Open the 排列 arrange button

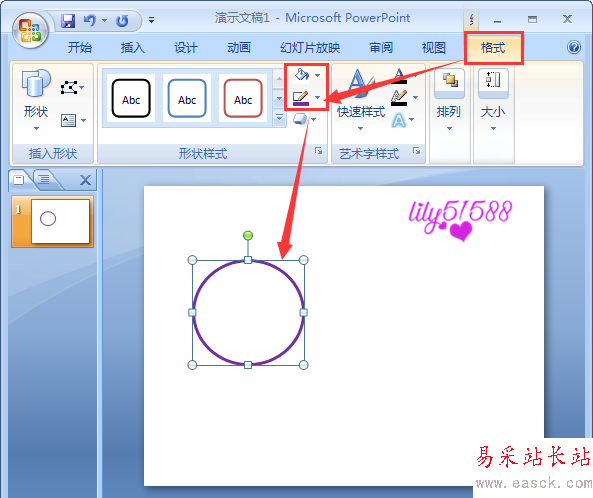click(449, 100)
